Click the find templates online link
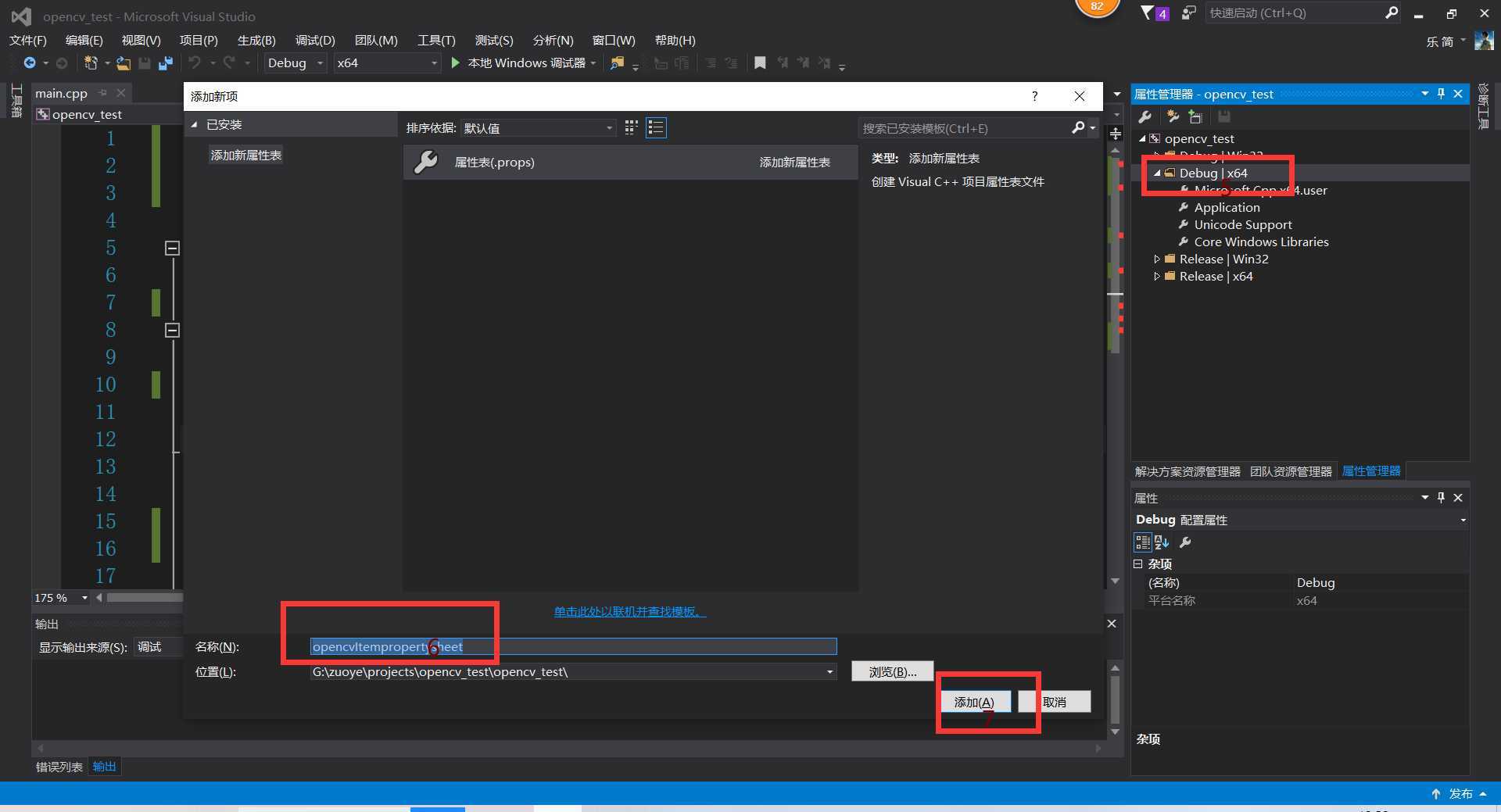This screenshot has width=1501, height=812. 630,611
